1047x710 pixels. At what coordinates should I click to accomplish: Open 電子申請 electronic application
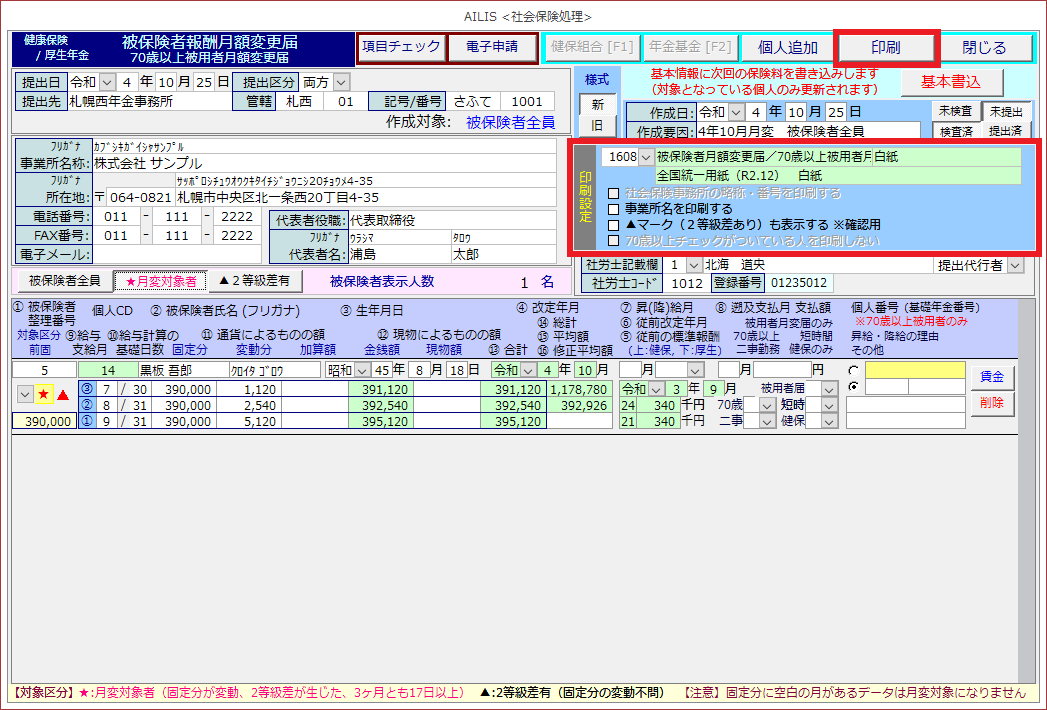pyautogui.click(x=490, y=47)
